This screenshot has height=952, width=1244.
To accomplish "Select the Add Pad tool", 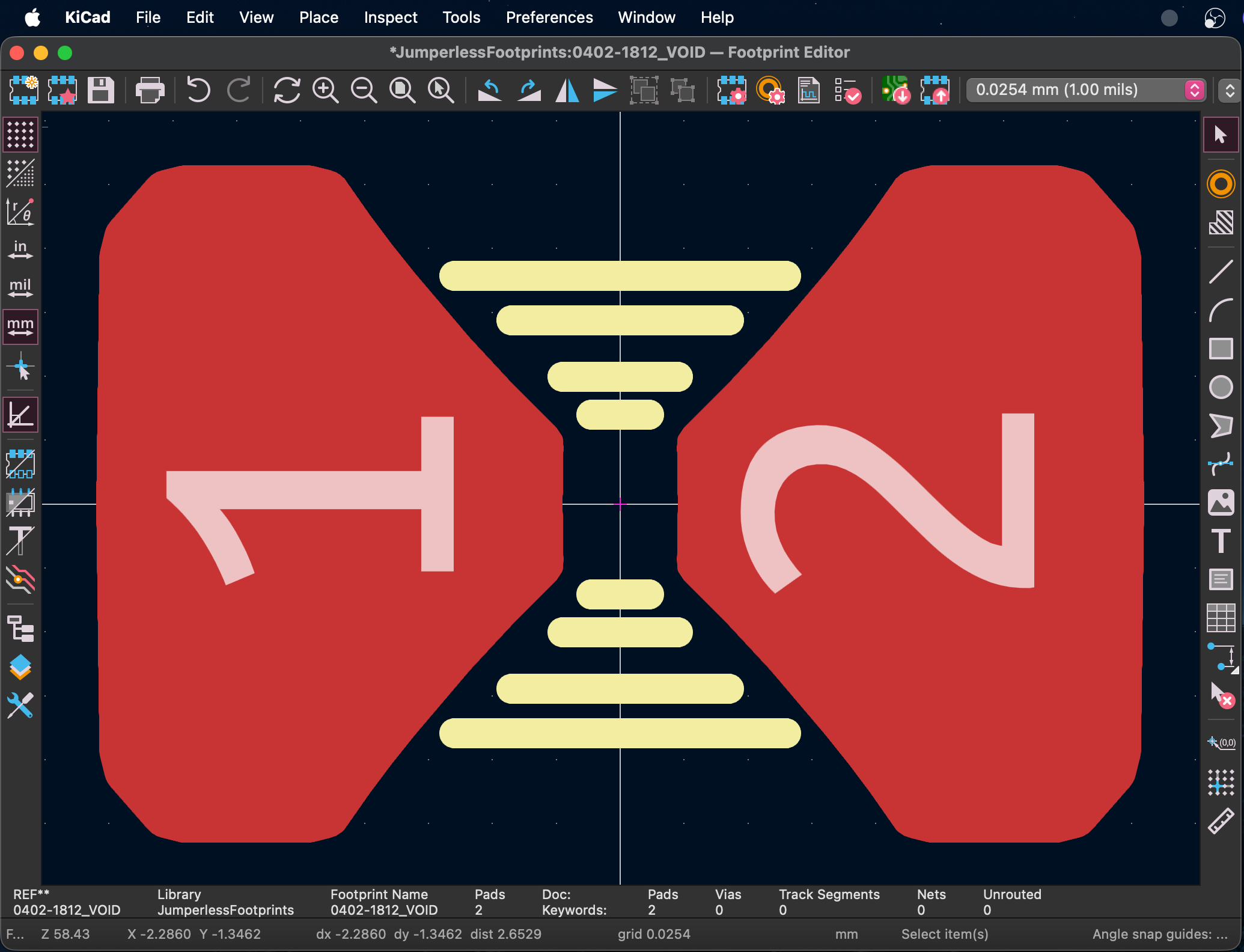I will pos(1221,184).
